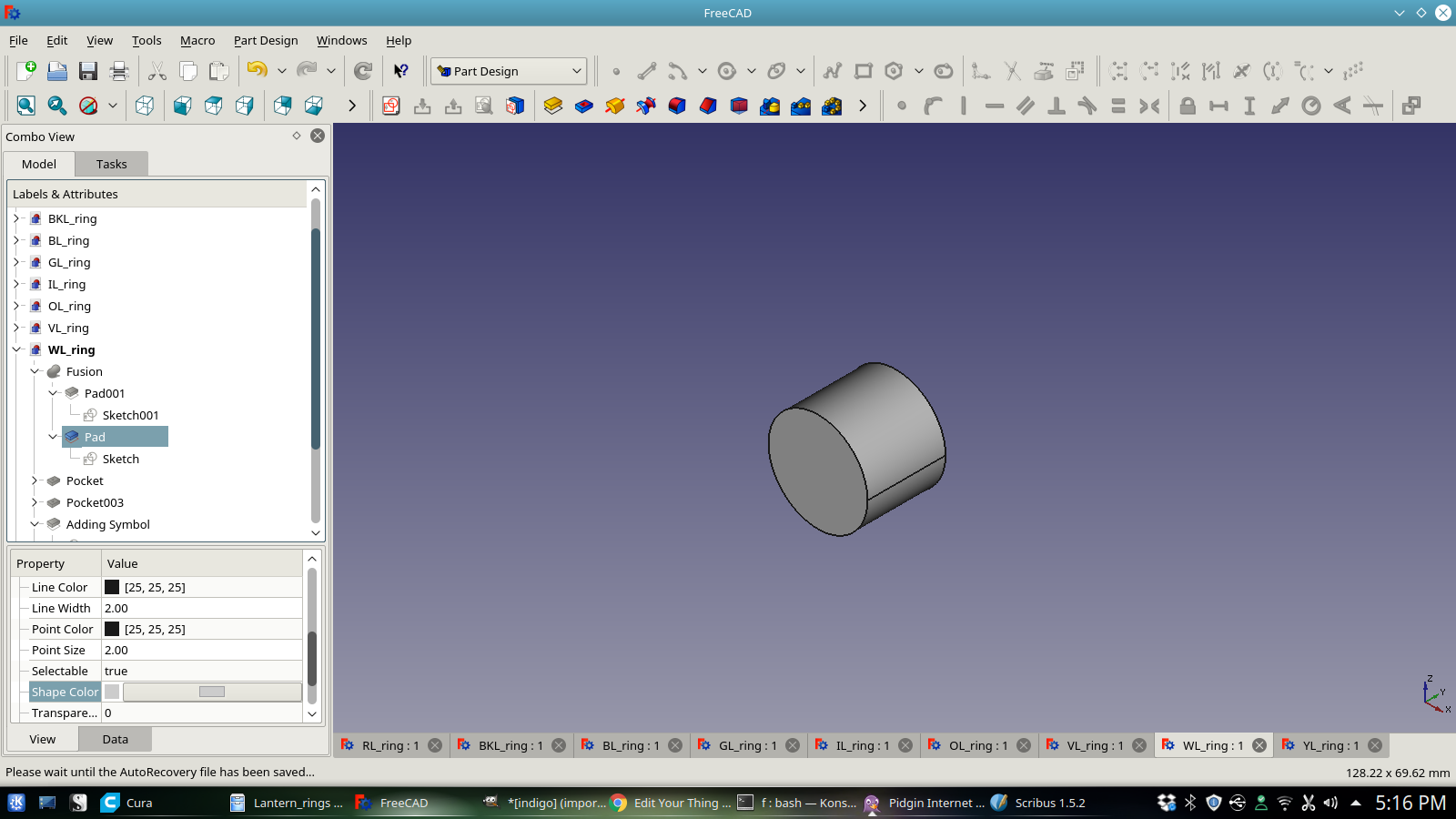Open Scribus 1.5.2 from the taskbar

click(x=1038, y=803)
